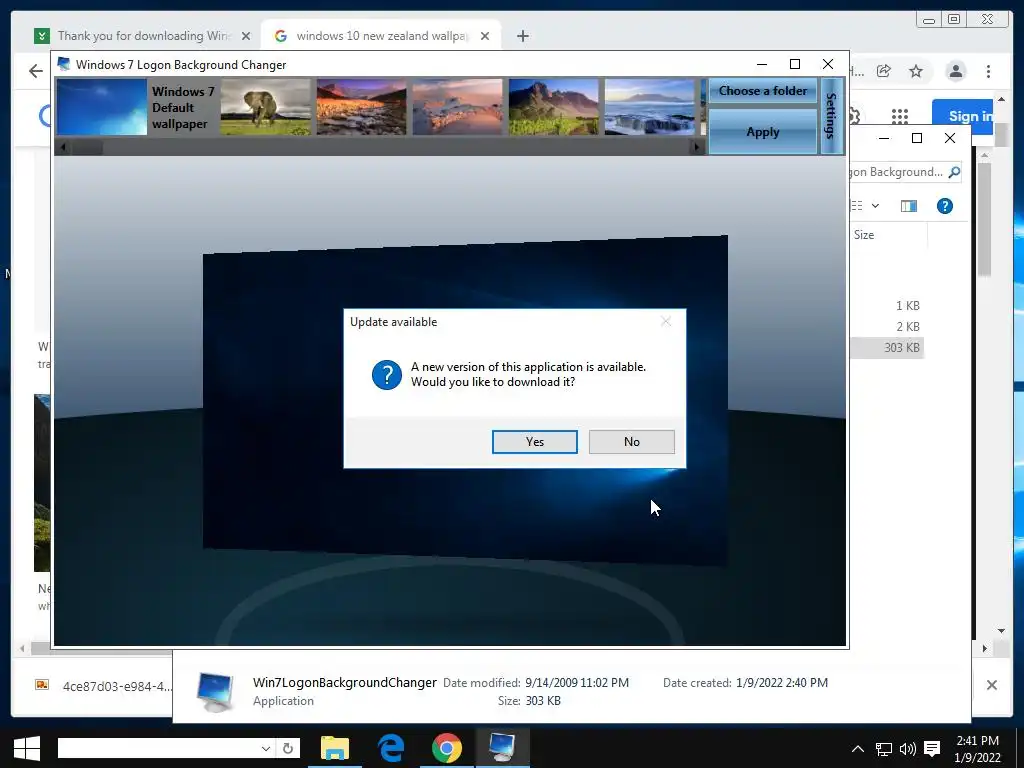Screen dimensions: 1024x768
Task: Open the Choose a folder button
Action: [763, 91]
